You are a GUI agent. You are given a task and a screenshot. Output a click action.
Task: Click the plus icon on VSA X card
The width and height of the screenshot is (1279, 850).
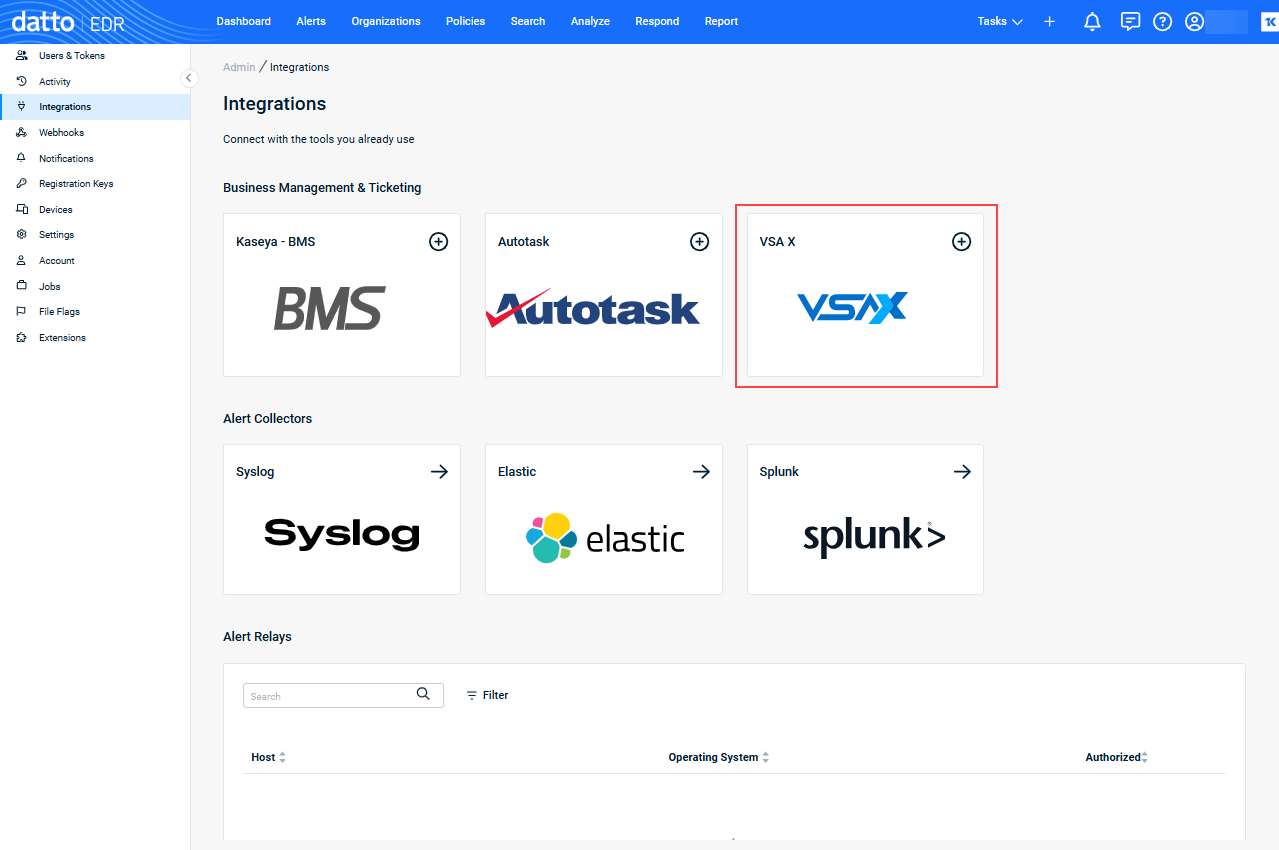click(961, 241)
